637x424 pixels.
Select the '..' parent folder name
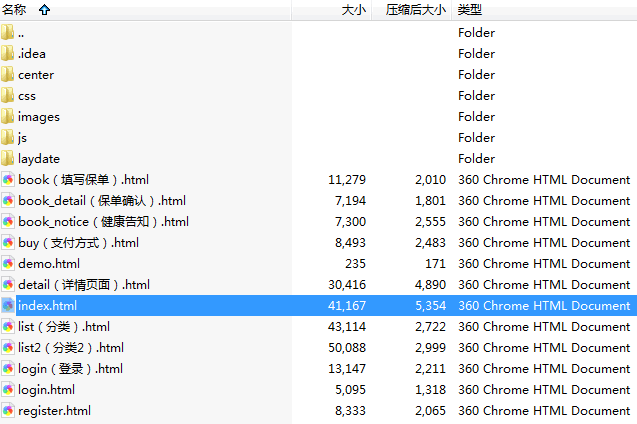[x=21, y=33]
